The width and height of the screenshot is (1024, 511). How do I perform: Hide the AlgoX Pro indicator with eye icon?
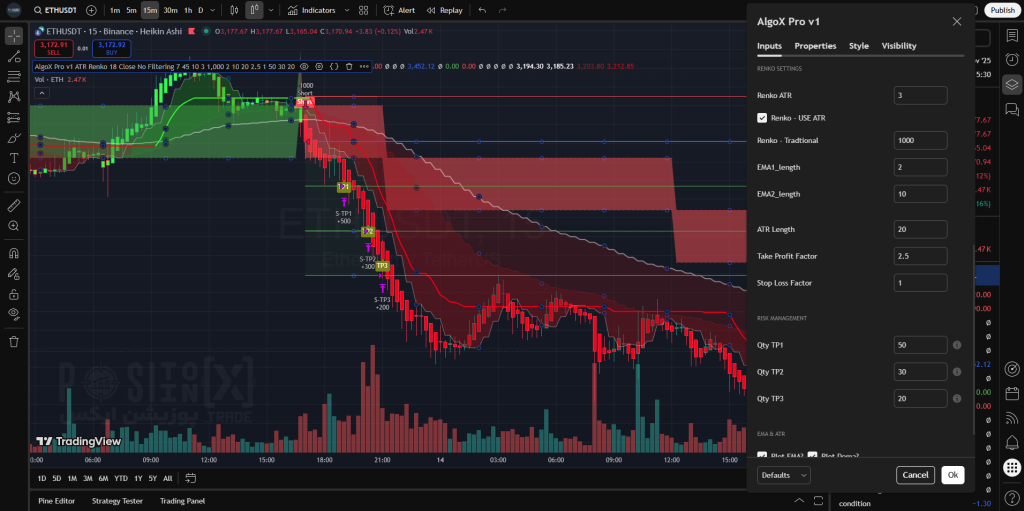304,66
